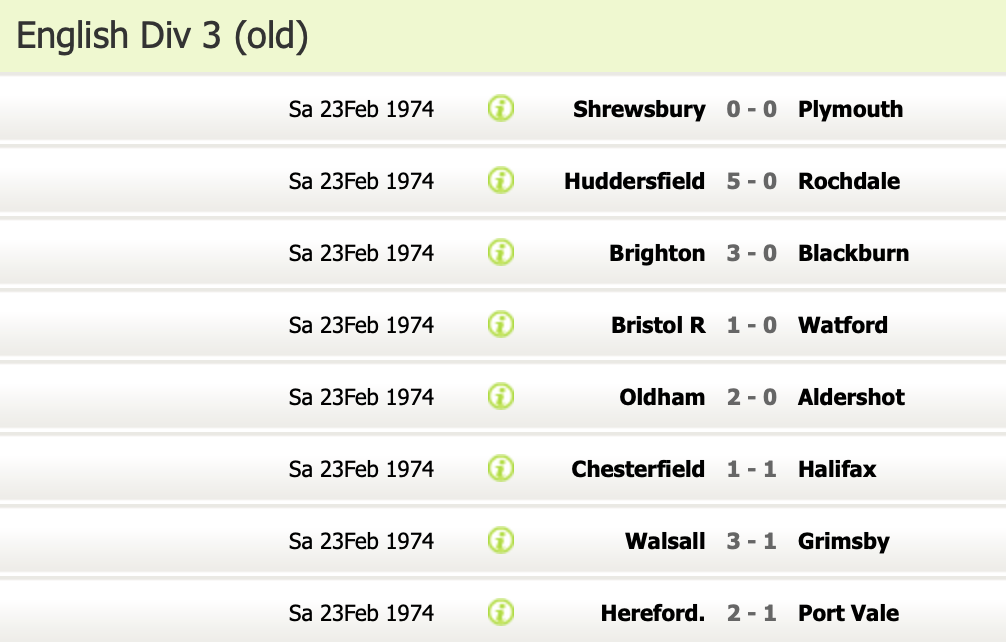Viewport: 1006px width, 642px height.
Task: Open info icon for Chesterfield vs Halifax
Action: tap(501, 469)
